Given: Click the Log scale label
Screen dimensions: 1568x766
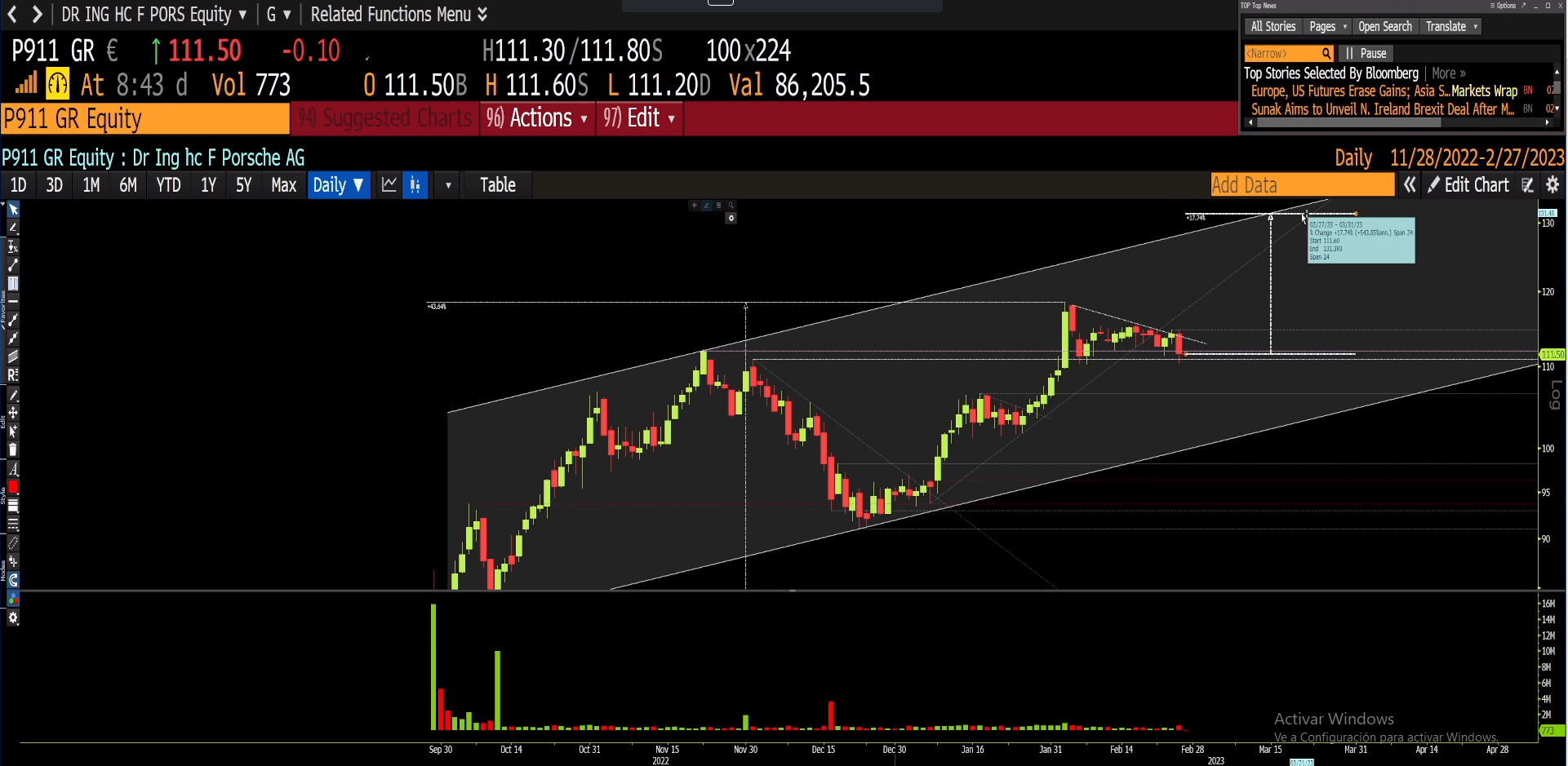Looking at the screenshot, I should click(1554, 395).
